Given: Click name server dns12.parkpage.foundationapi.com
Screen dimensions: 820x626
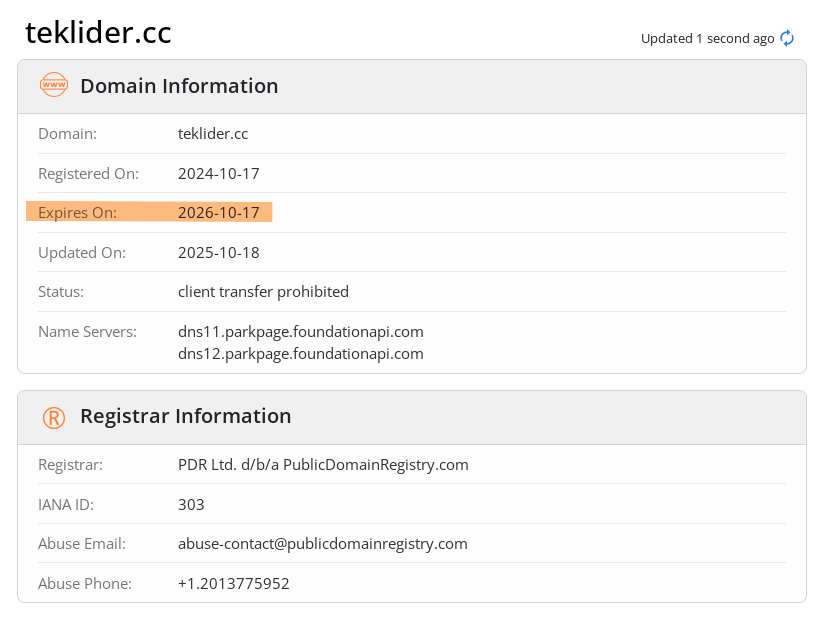Looking at the screenshot, I should tap(300, 353).
